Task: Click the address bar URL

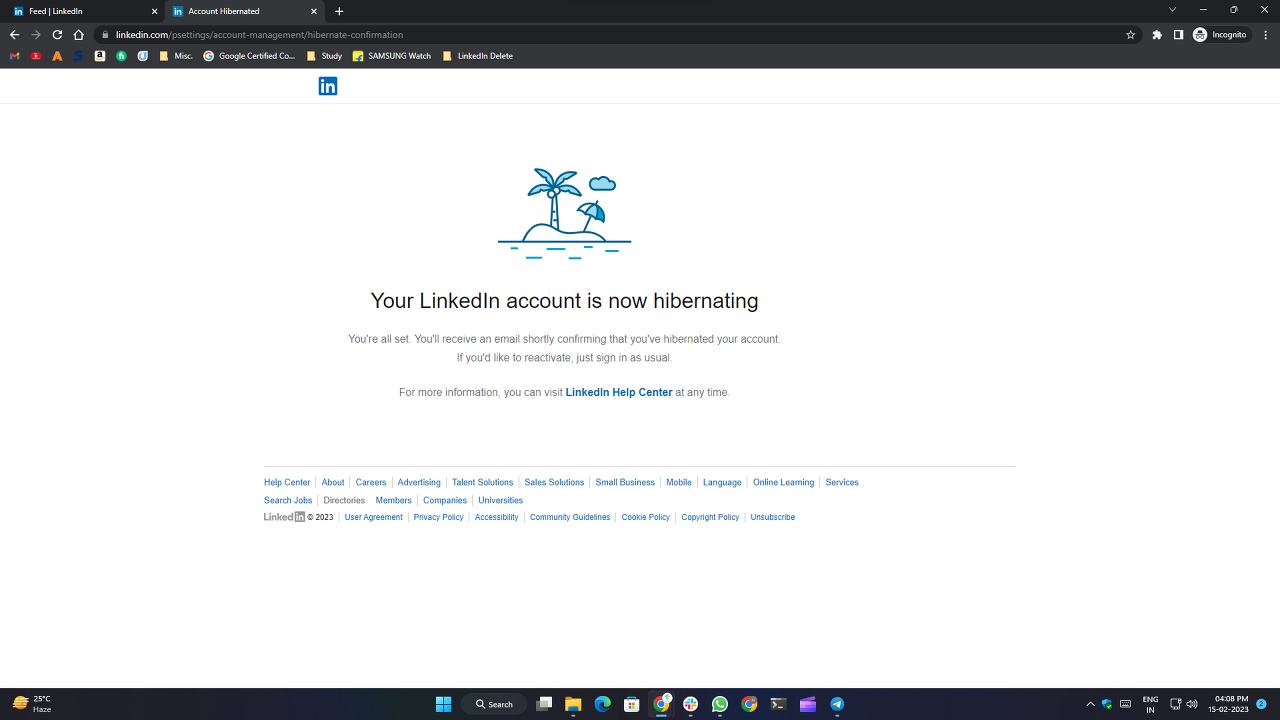Action: coord(259,34)
